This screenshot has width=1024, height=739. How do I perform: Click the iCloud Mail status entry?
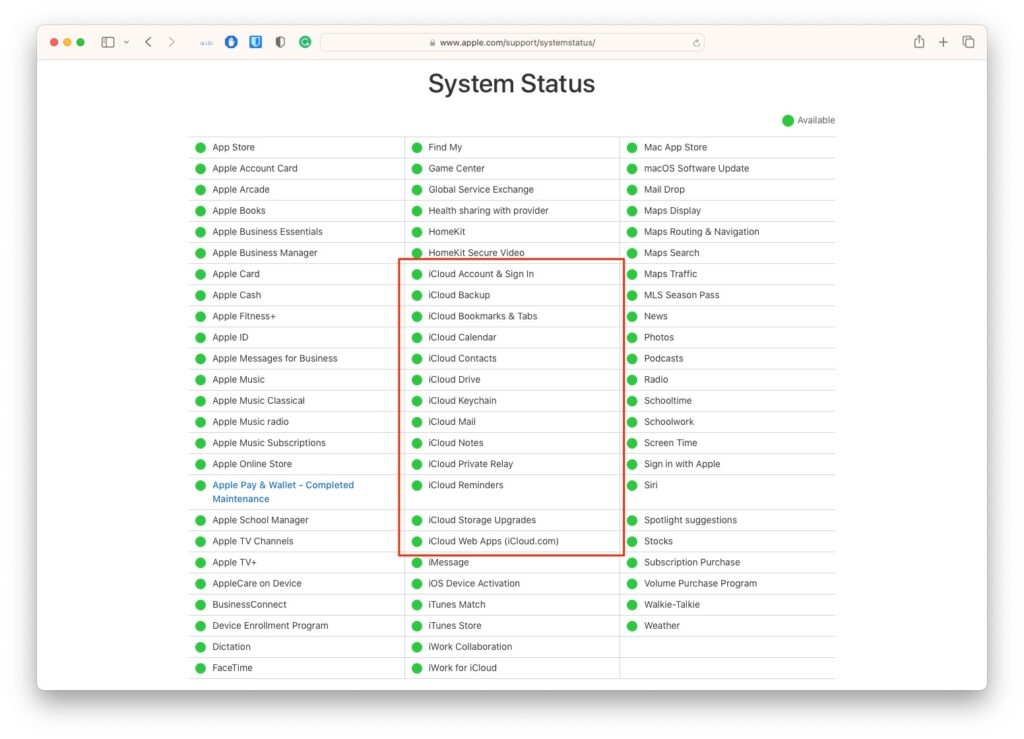click(x=452, y=422)
